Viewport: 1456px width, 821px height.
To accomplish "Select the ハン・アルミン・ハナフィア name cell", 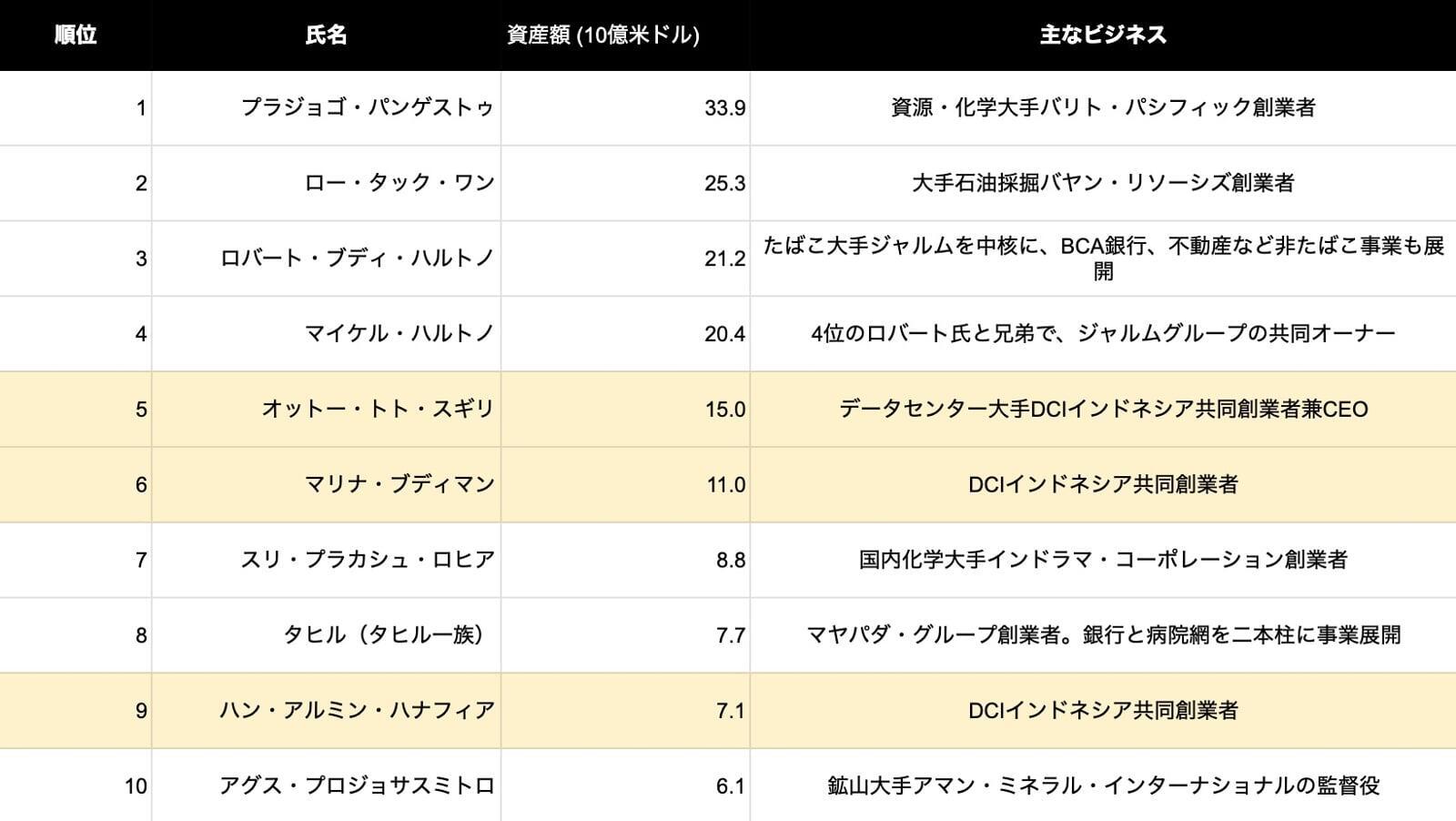I will point(357,710).
